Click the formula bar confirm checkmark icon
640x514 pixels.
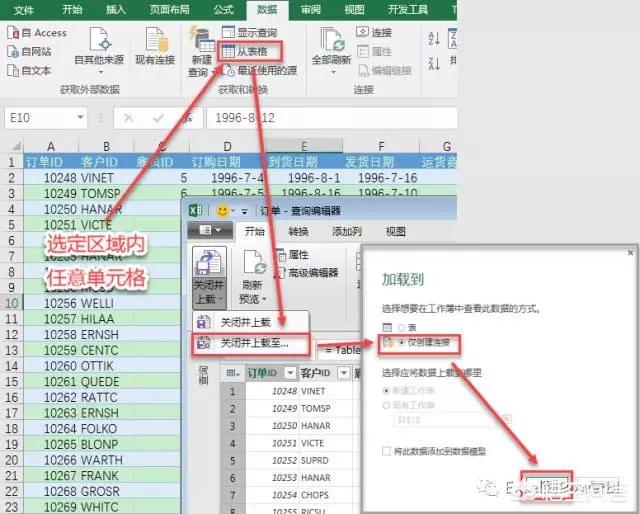pyautogui.click(x=158, y=118)
